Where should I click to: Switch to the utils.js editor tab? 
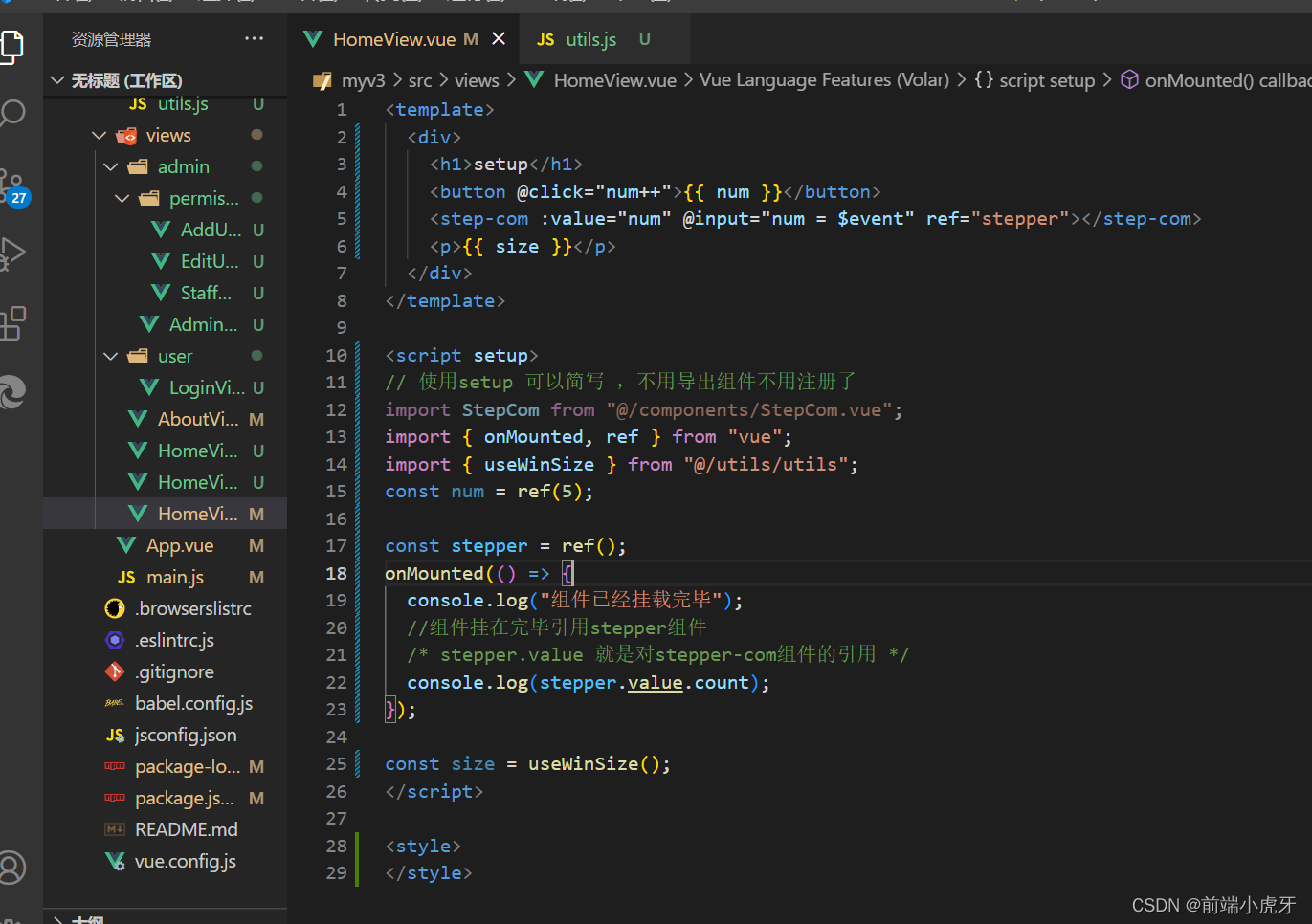(593, 39)
